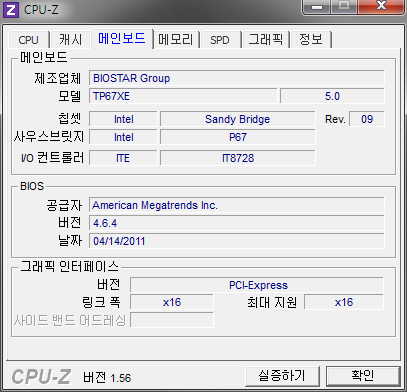This screenshot has width=407, height=392.
Task: Minimize the CPU-Z window
Action: tap(317, 7)
